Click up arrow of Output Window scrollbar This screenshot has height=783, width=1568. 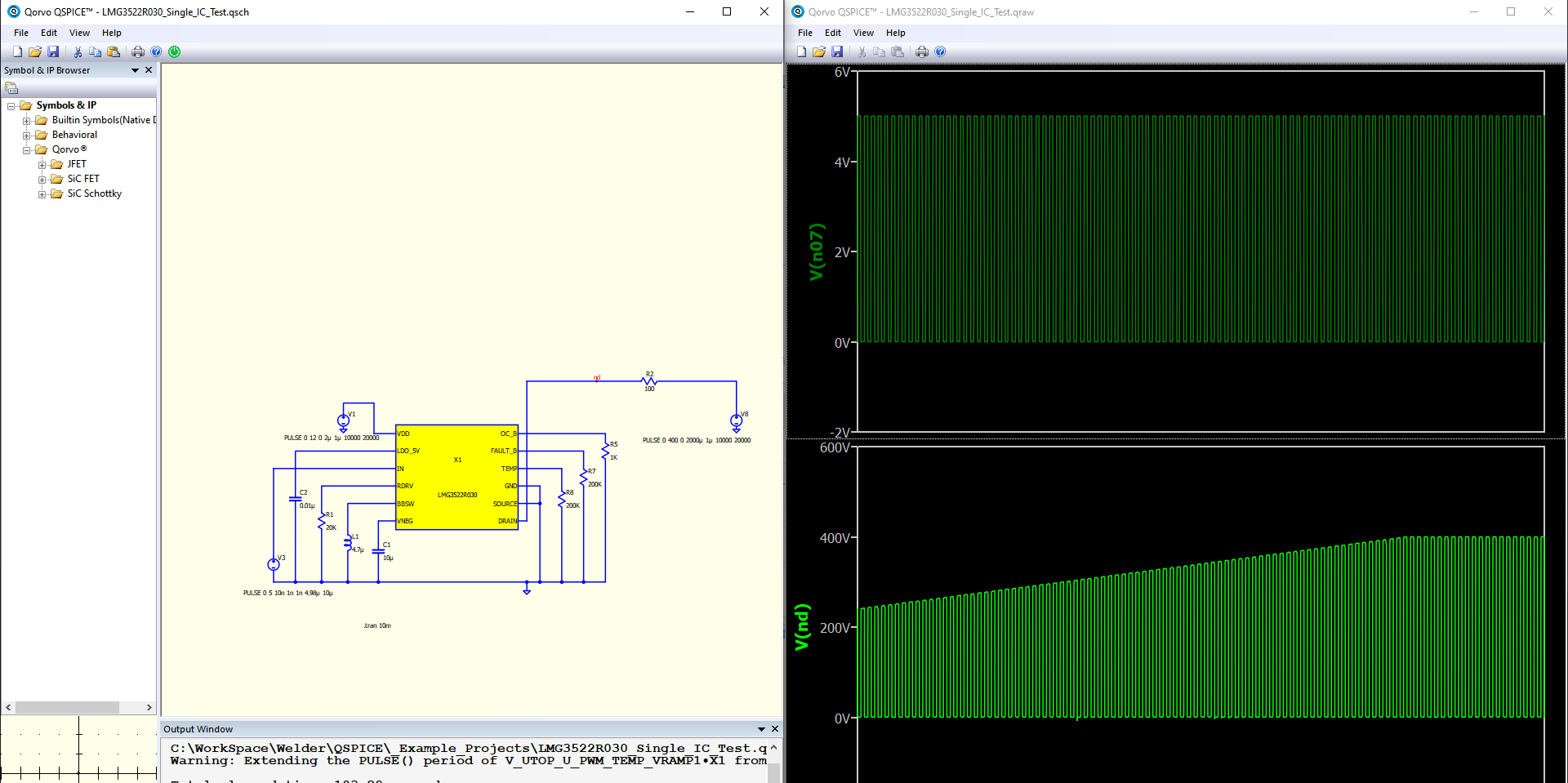[x=773, y=747]
